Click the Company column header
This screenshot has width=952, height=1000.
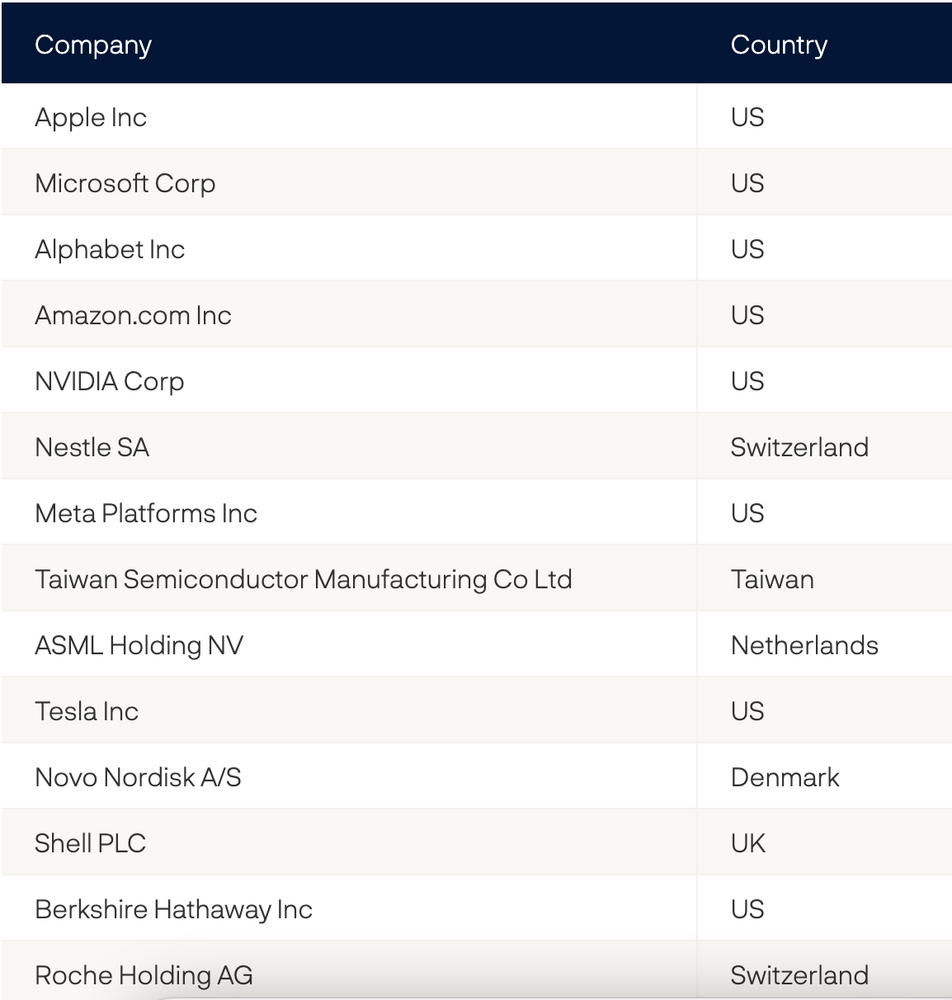coord(93,45)
